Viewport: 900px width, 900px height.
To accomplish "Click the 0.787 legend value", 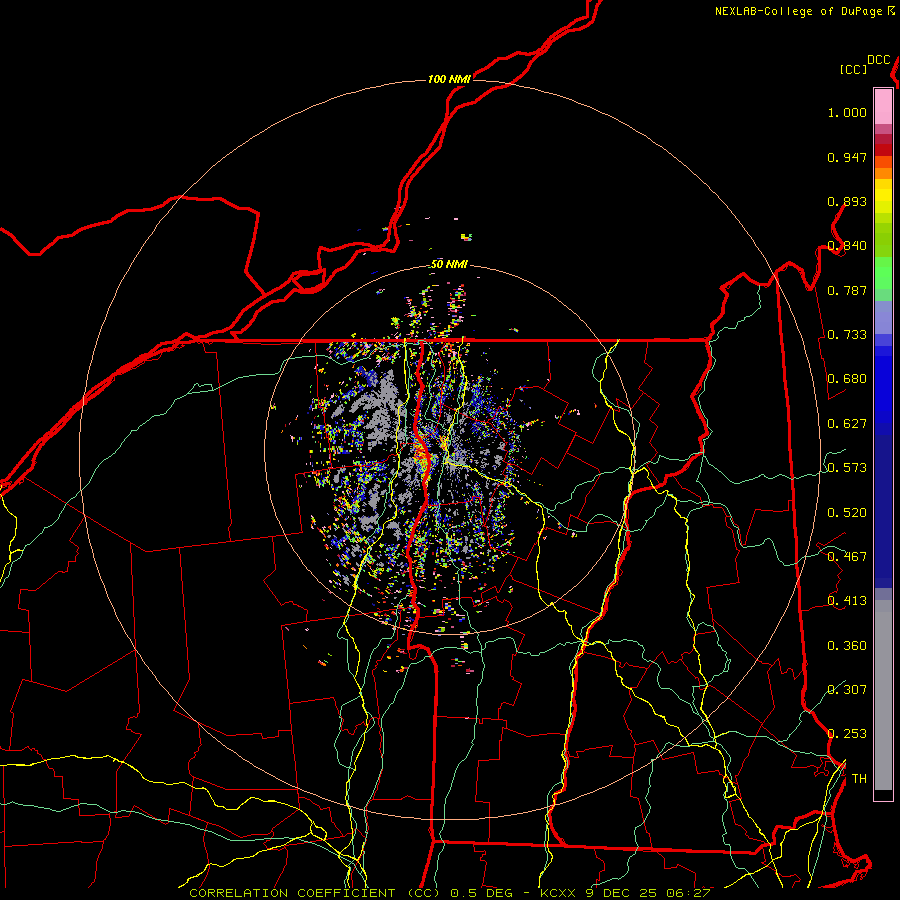I will [x=847, y=290].
